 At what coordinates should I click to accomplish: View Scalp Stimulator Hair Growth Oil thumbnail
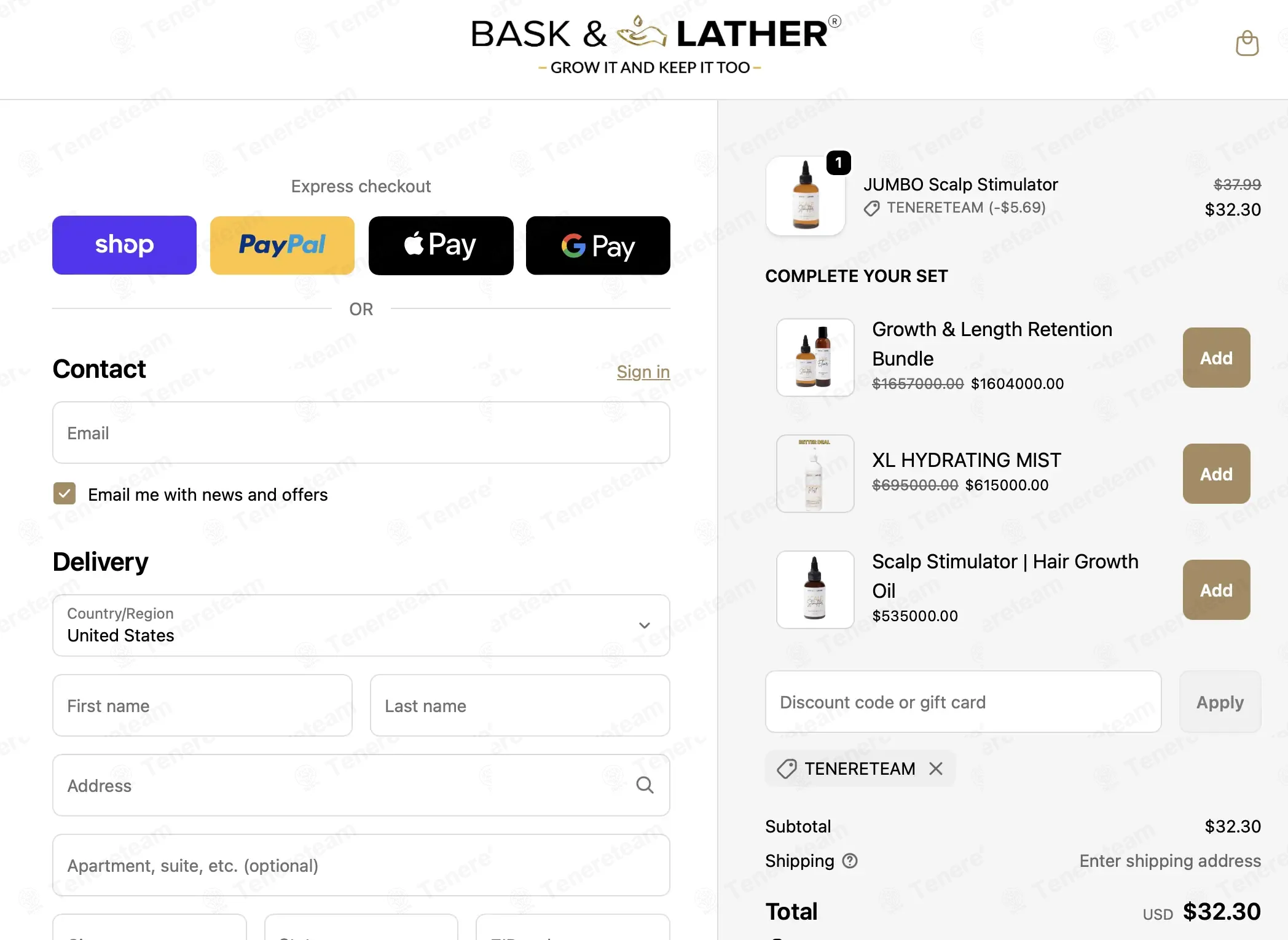[815, 590]
